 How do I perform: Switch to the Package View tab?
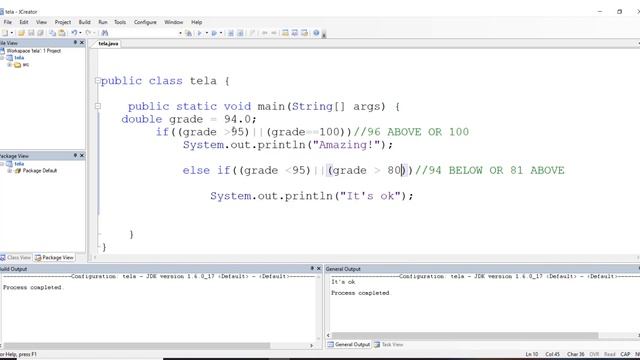click(x=54, y=258)
